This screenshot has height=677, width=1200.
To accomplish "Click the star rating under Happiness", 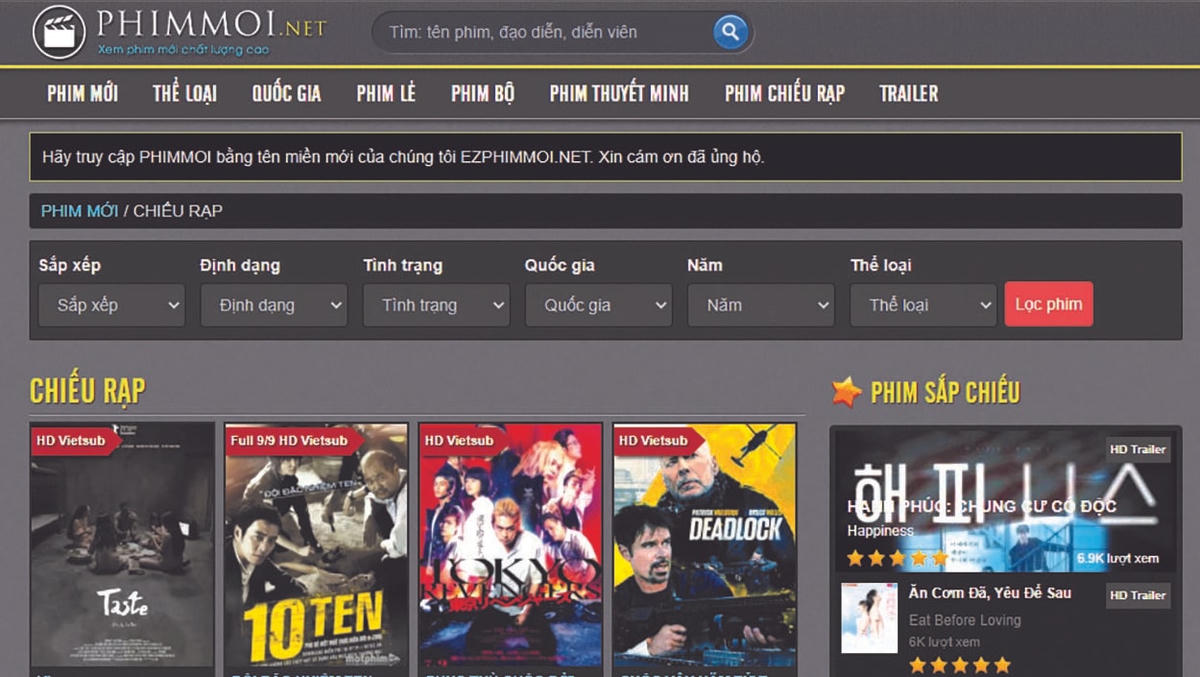I will point(897,557).
